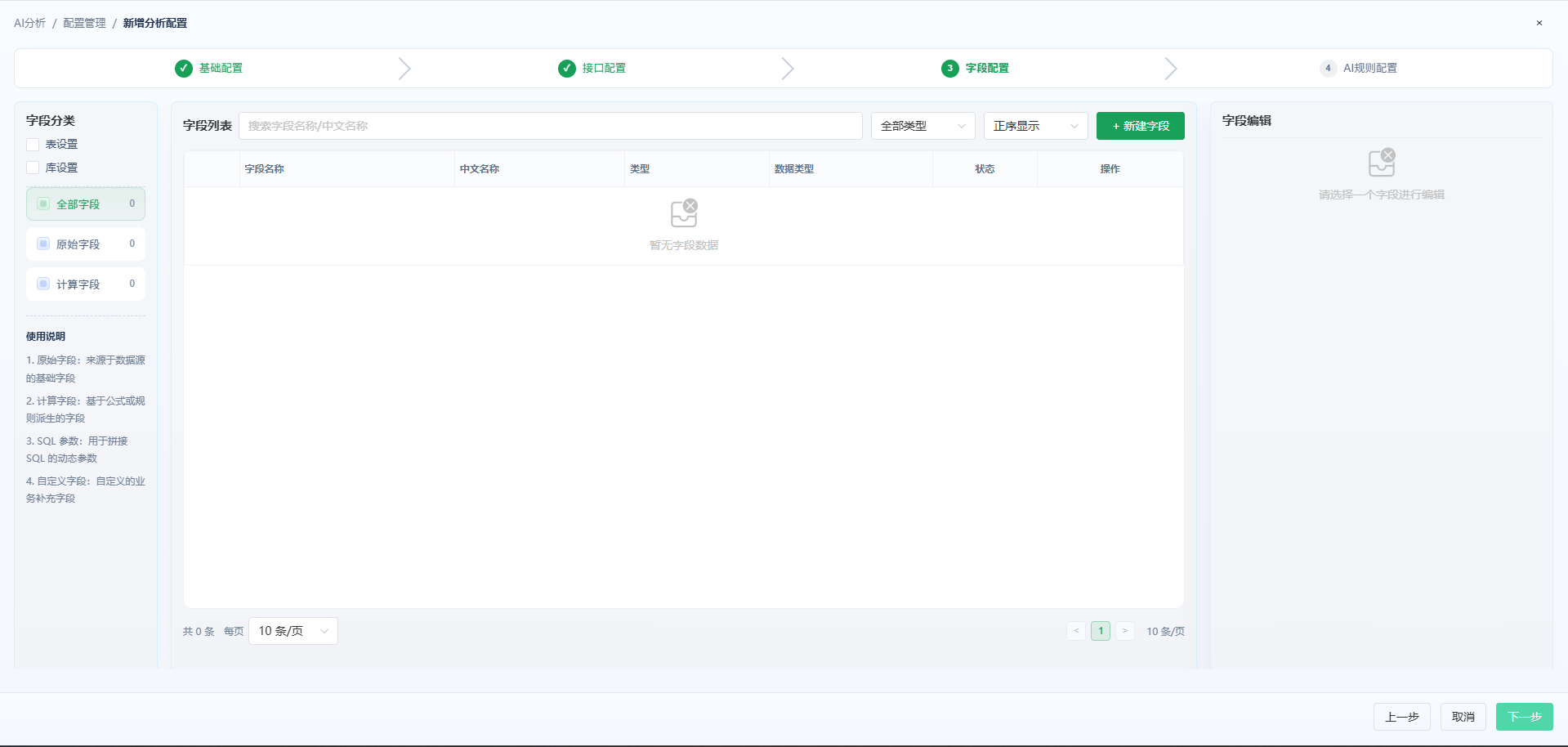Click the field name search input
Screen dimensions: 1568x747
tap(551, 126)
